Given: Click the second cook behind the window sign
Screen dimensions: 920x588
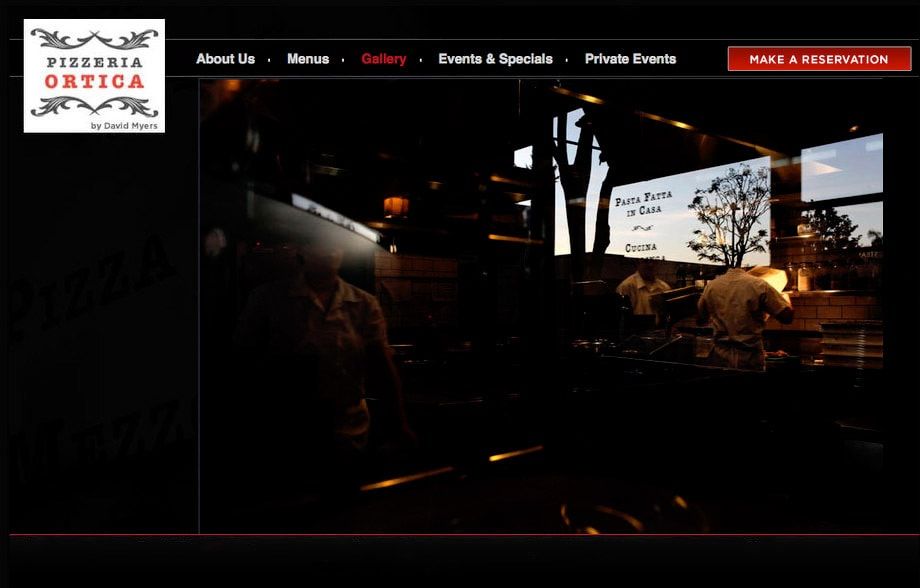Looking at the screenshot, I should pos(643,292).
